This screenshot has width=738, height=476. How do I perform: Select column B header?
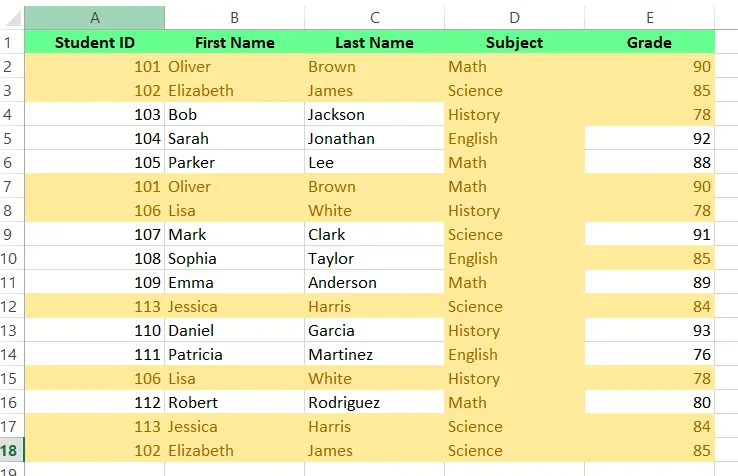point(235,18)
